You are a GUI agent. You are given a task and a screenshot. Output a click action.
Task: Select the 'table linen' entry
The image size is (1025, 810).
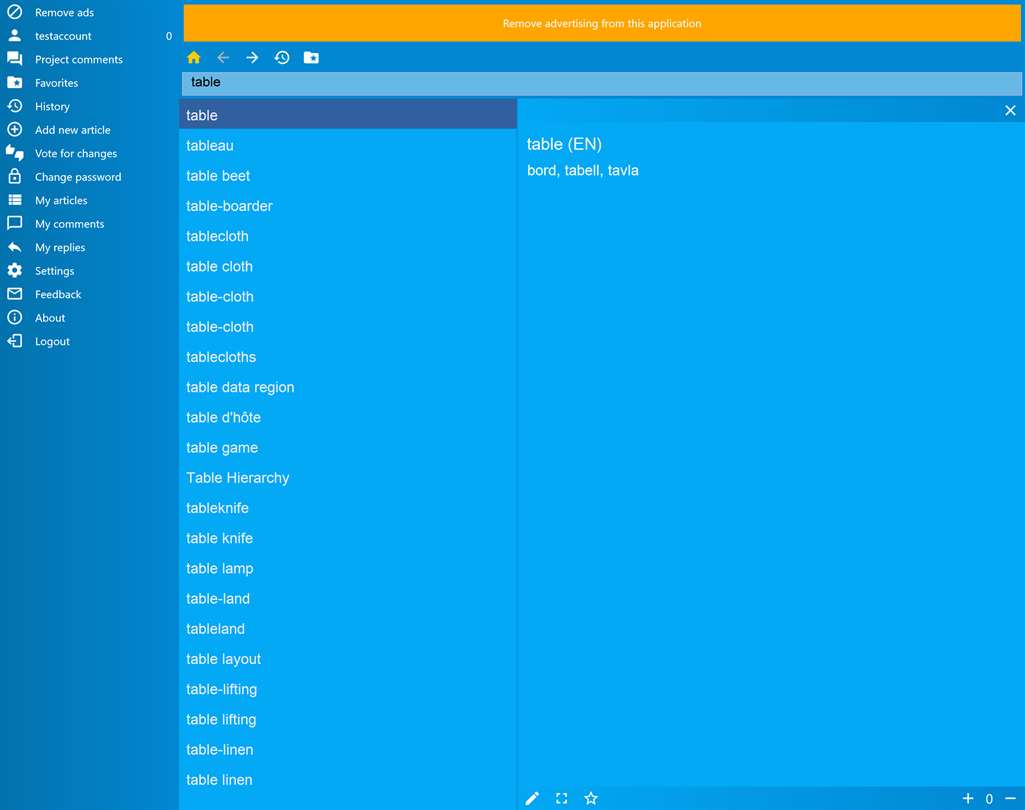pyautogui.click(x=348, y=779)
